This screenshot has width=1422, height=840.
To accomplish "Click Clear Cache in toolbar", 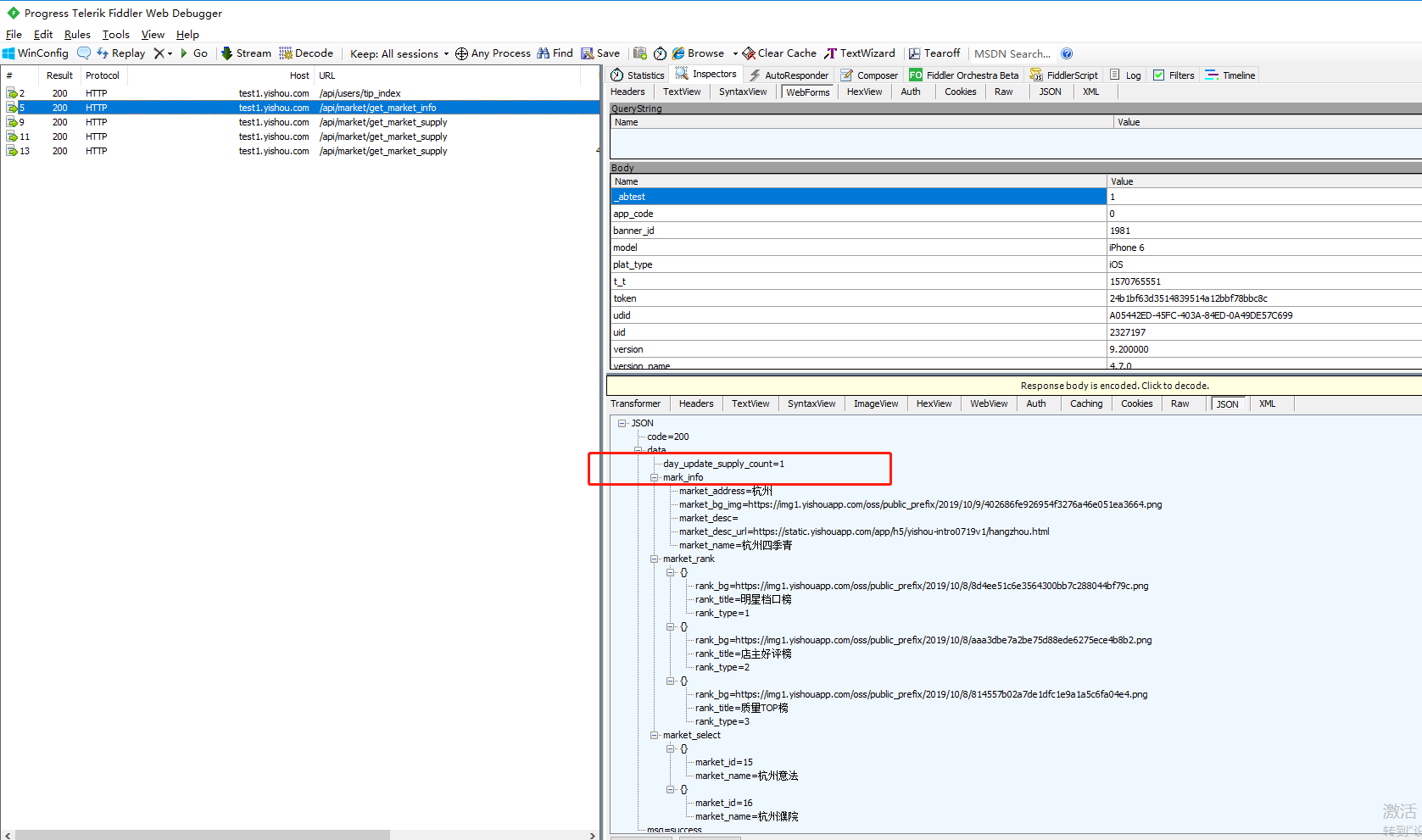I will pyautogui.click(x=779, y=53).
